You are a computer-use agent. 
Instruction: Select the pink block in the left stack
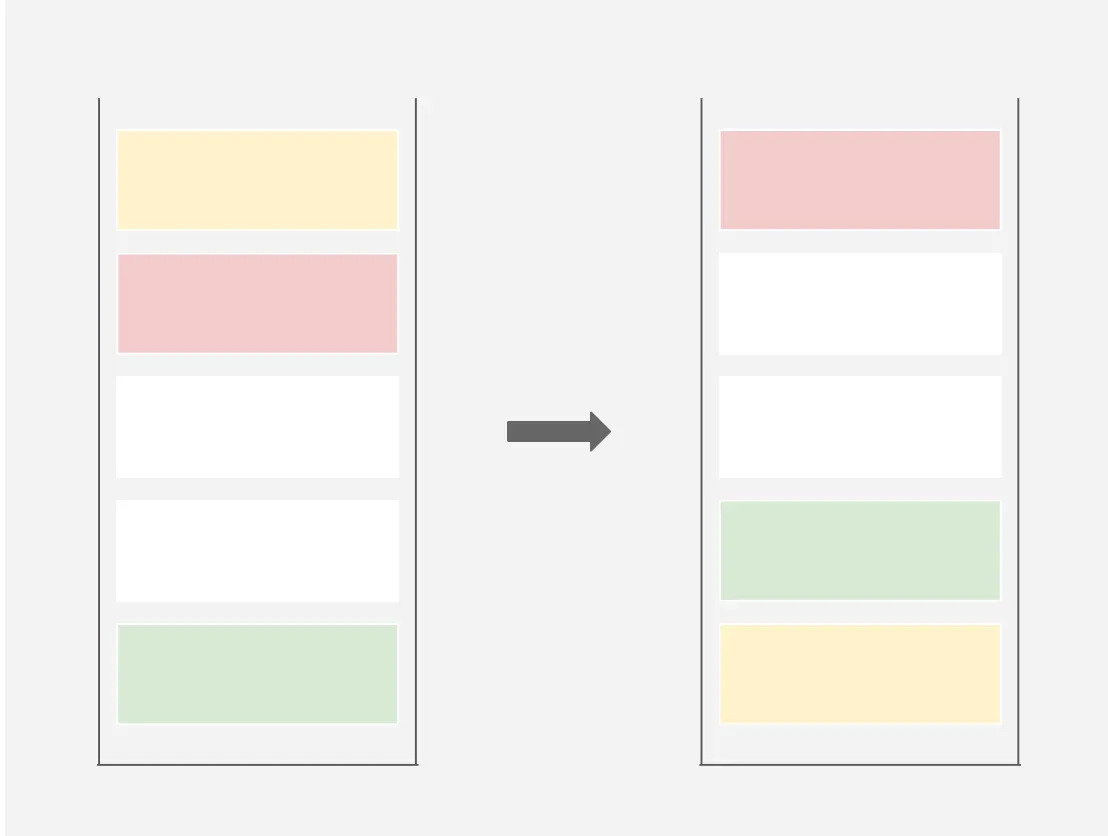pos(257,303)
